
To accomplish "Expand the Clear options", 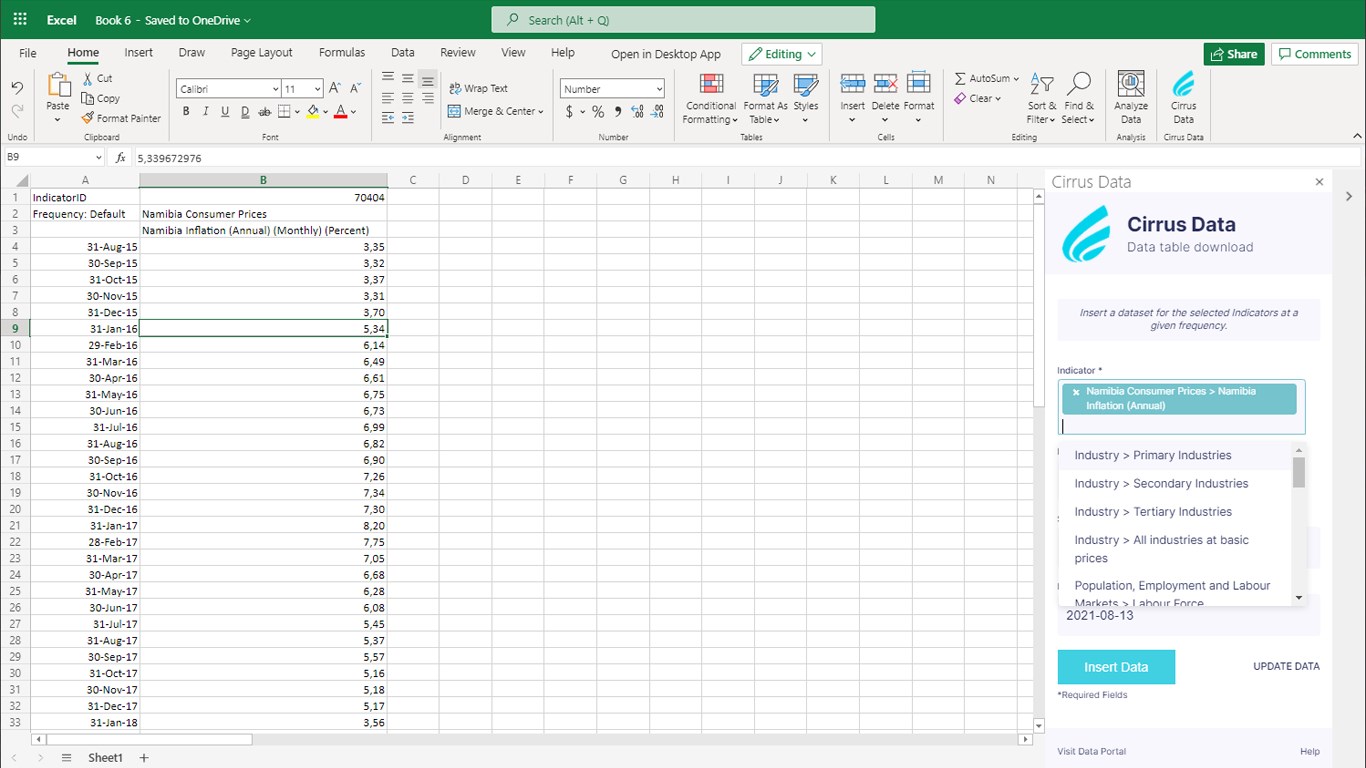I will tap(997, 99).
